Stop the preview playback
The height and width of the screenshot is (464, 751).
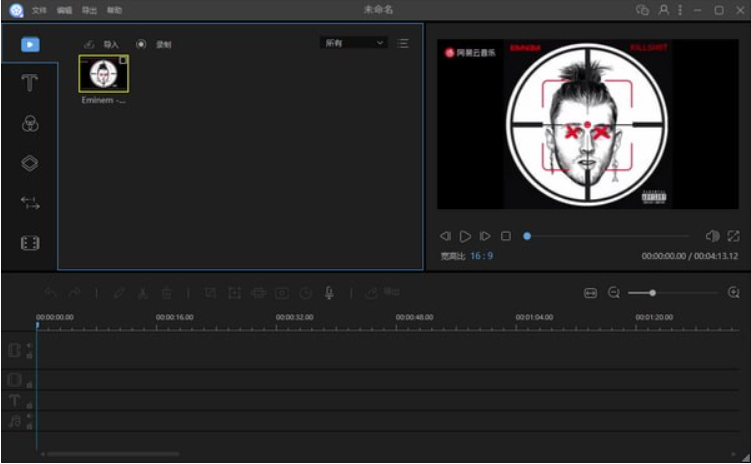coord(506,236)
